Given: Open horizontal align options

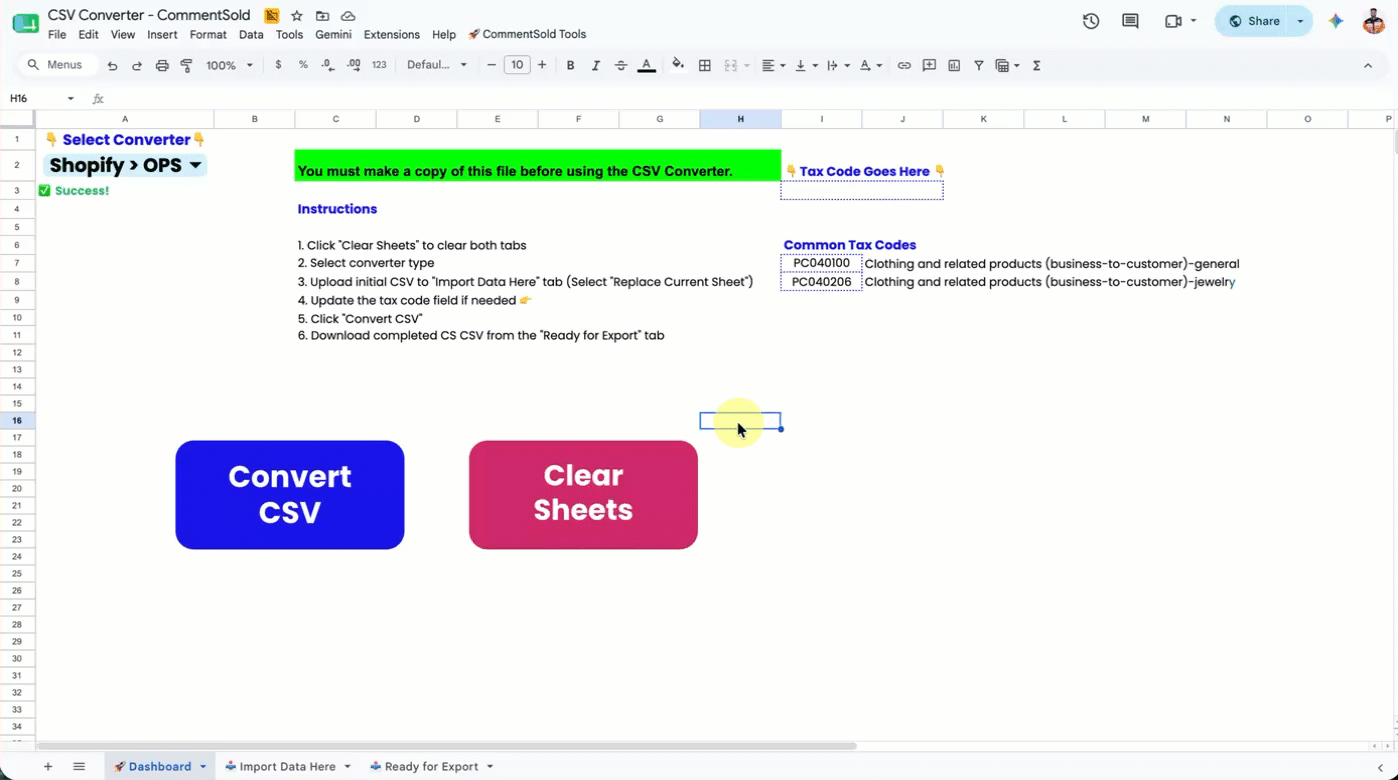Looking at the screenshot, I should click(x=773, y=65).
